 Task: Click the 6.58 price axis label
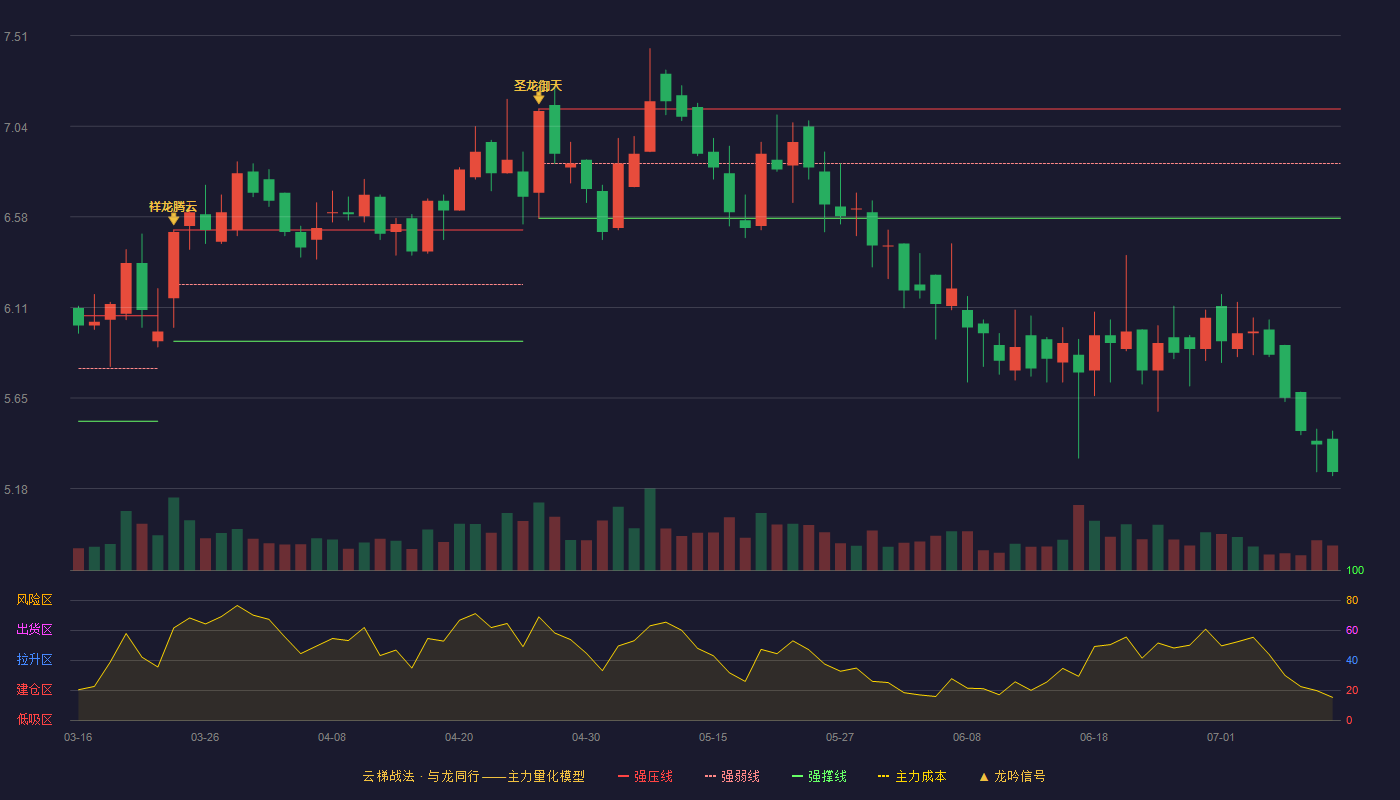pos(16,218)
